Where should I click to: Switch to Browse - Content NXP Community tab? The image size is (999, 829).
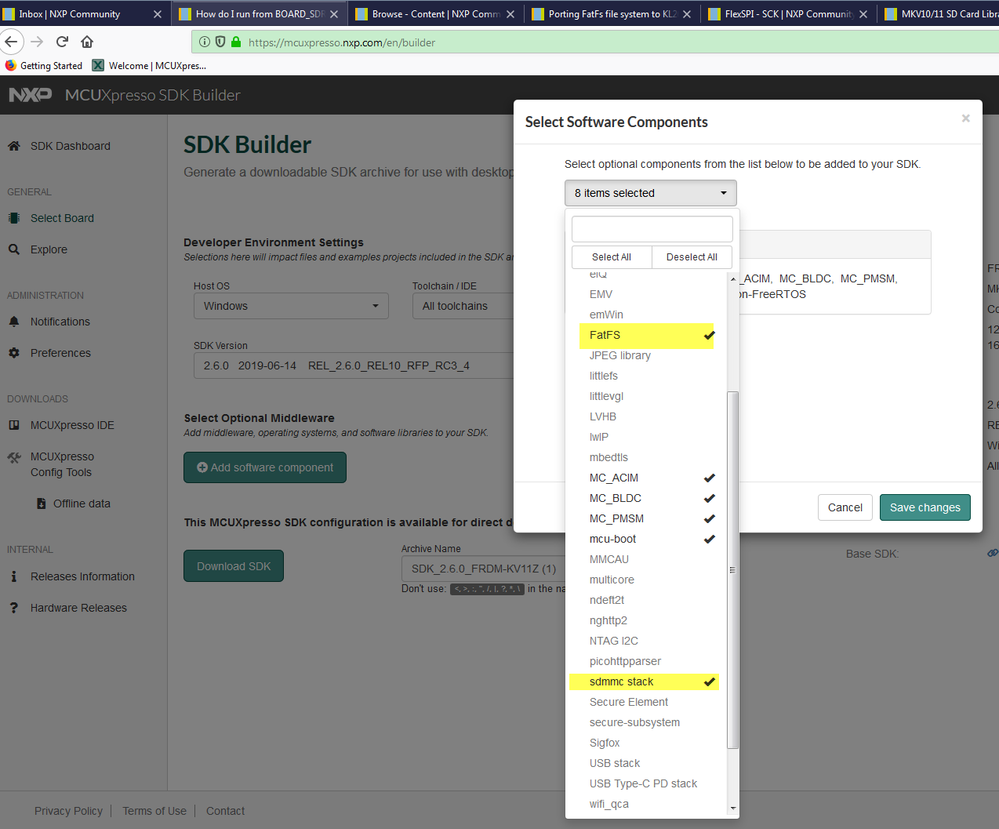tap(436, 14)
